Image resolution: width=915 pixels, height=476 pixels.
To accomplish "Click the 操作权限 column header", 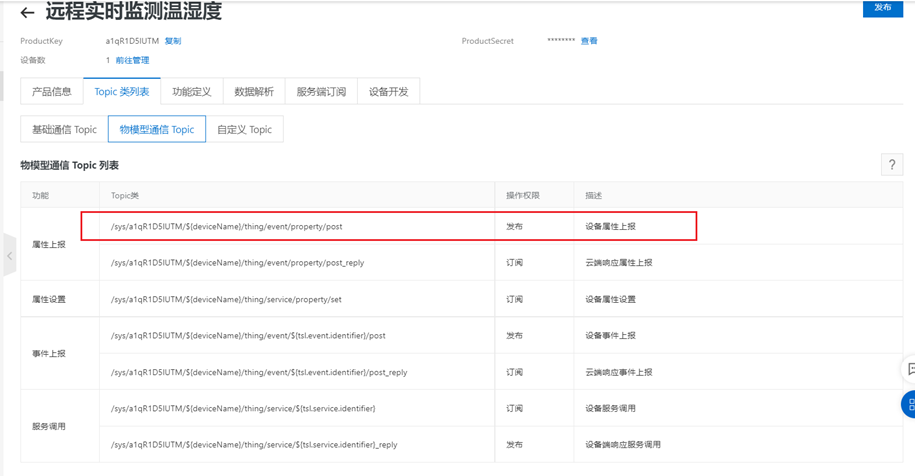I will coord(523,195).
